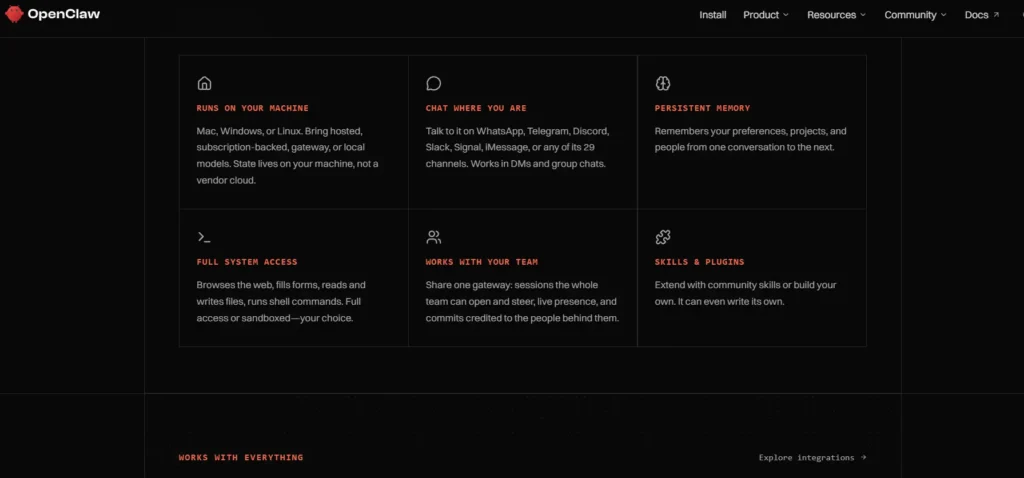Click the OpenClaw brand name text
This screenshot has width=1024, height=478.
[63, 14]
